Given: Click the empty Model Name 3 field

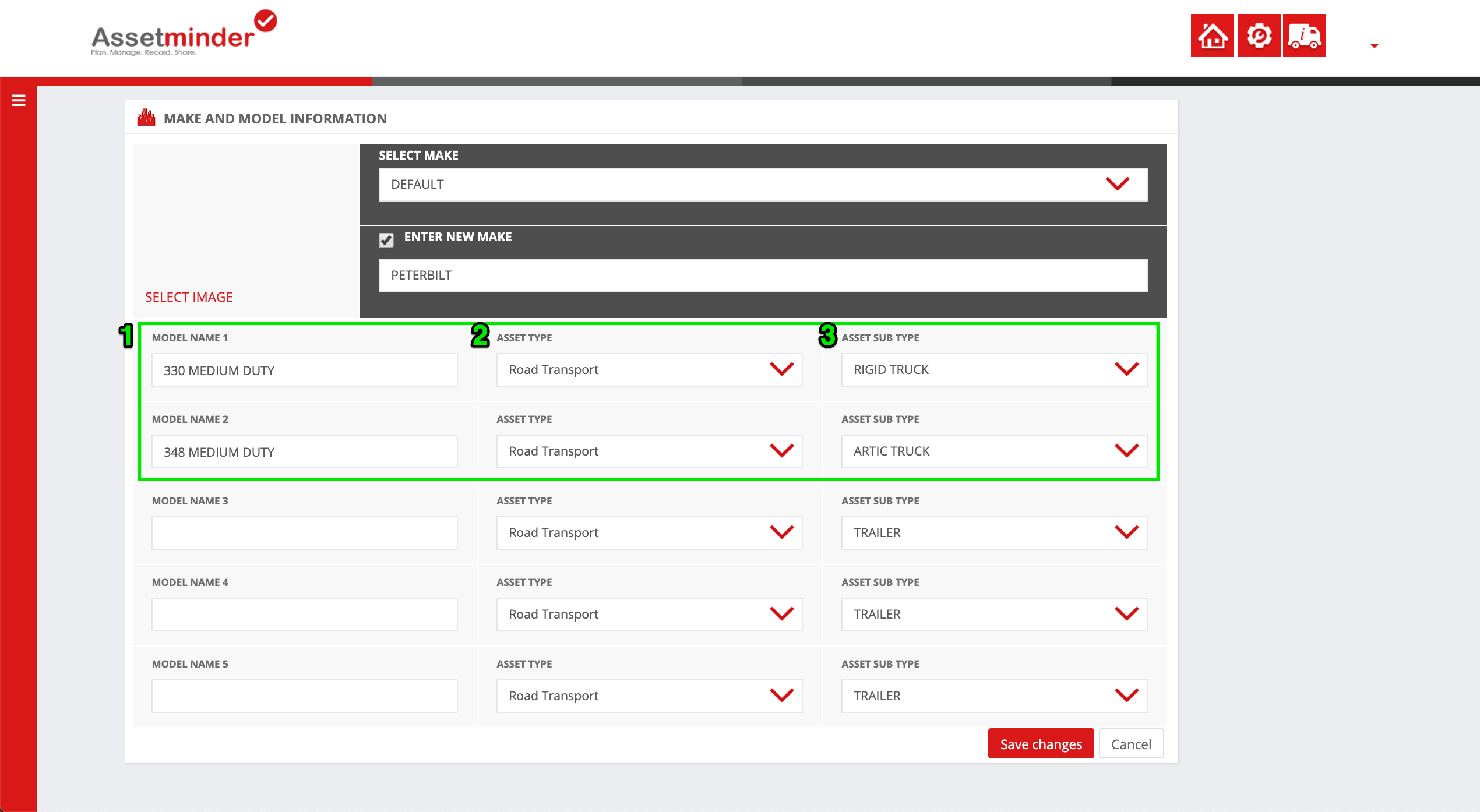Looking at the screenshot, I should (305, 533).
